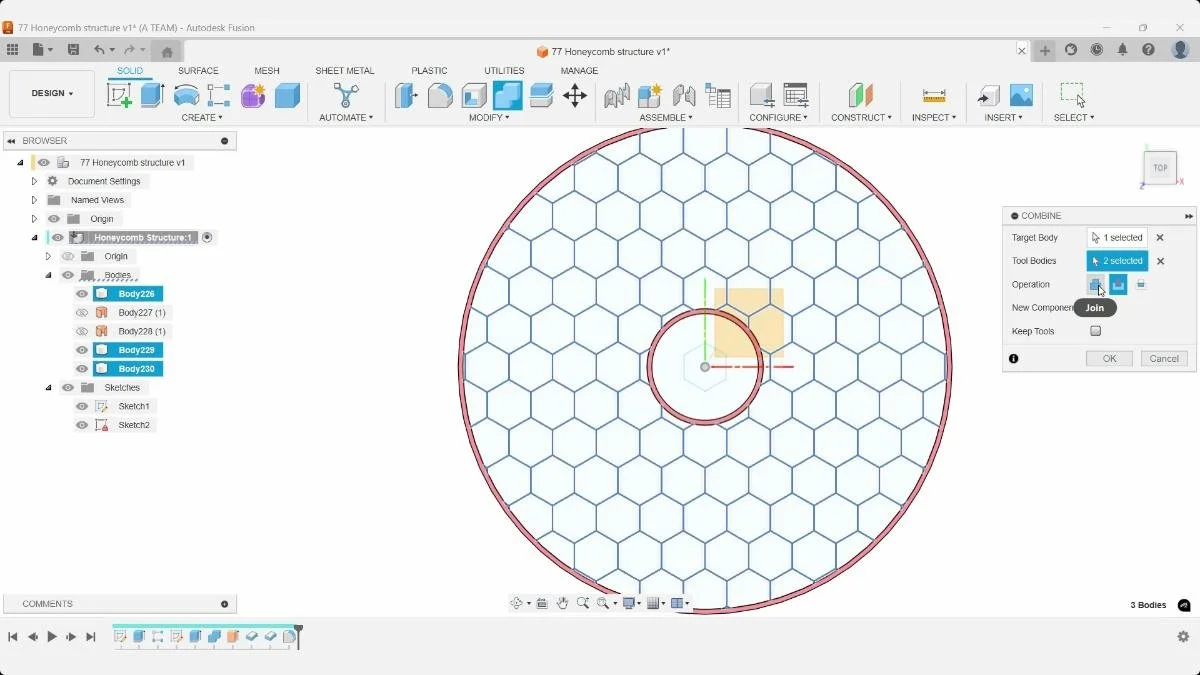Switch to the SURFACE tab
1200x675 pixels.
point(198,71)
